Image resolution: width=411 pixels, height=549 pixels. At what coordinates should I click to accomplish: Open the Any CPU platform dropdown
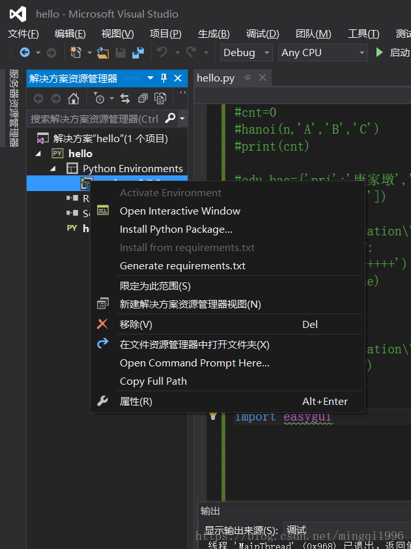pos(322,53)
